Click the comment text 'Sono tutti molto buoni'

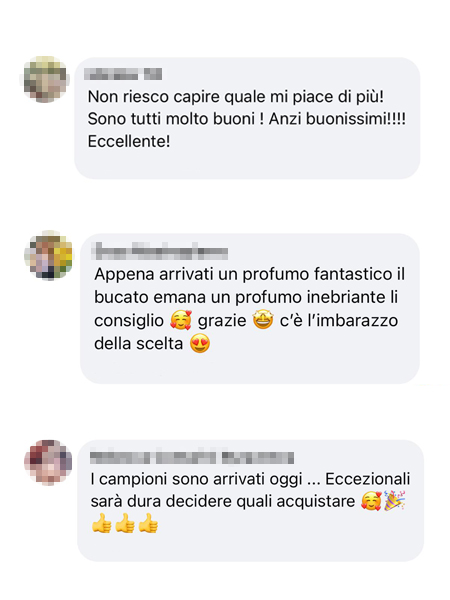coord(171,119)
